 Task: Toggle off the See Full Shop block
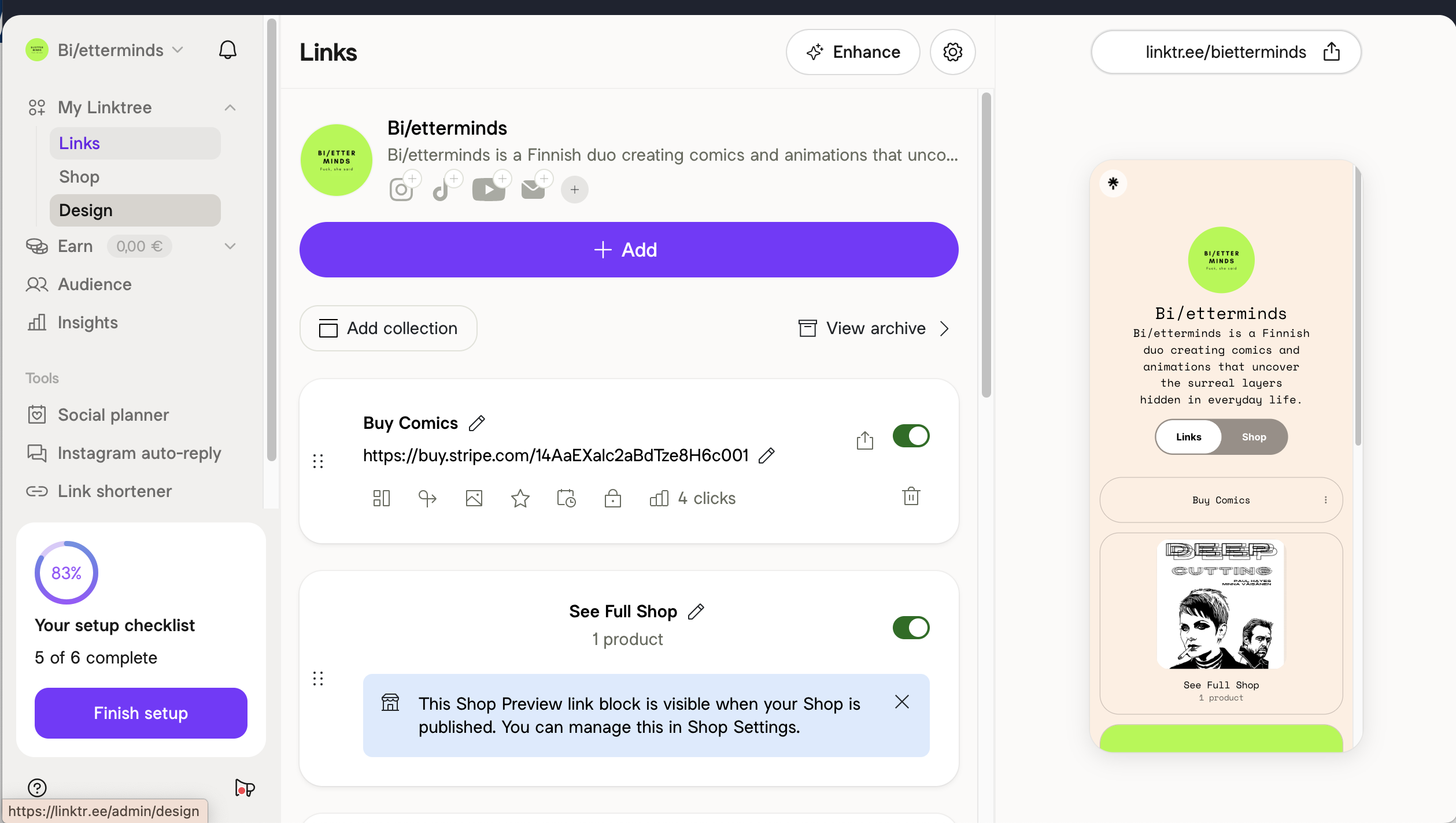point(910,628)
